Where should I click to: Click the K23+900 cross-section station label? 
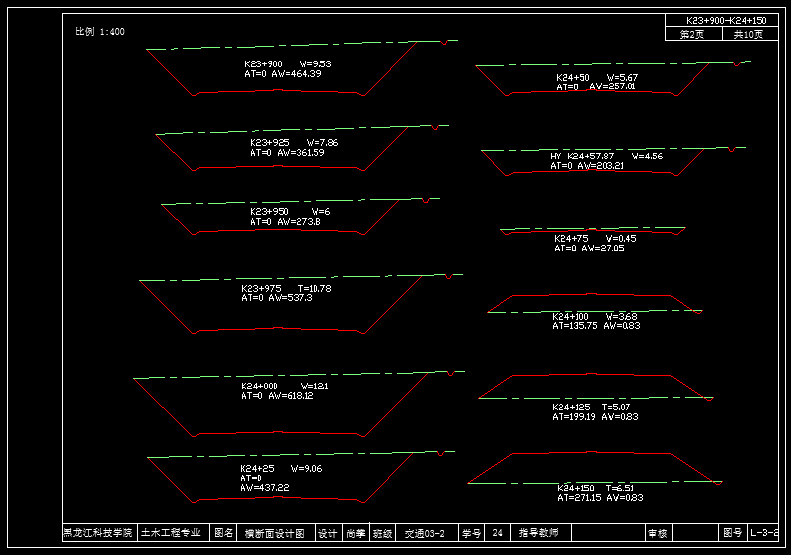(x=263, y=64)
